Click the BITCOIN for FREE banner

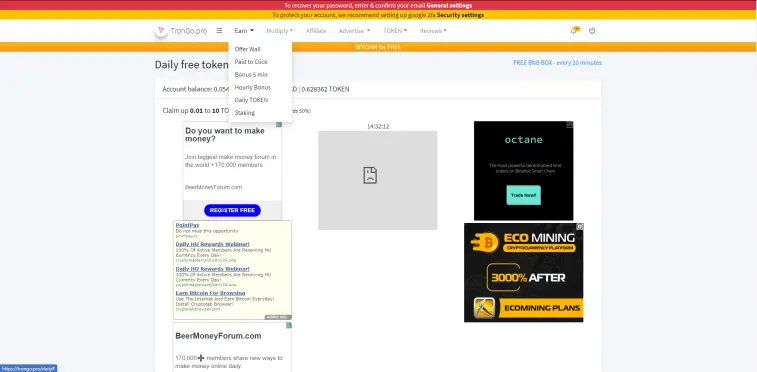click(x=378, y=47)
